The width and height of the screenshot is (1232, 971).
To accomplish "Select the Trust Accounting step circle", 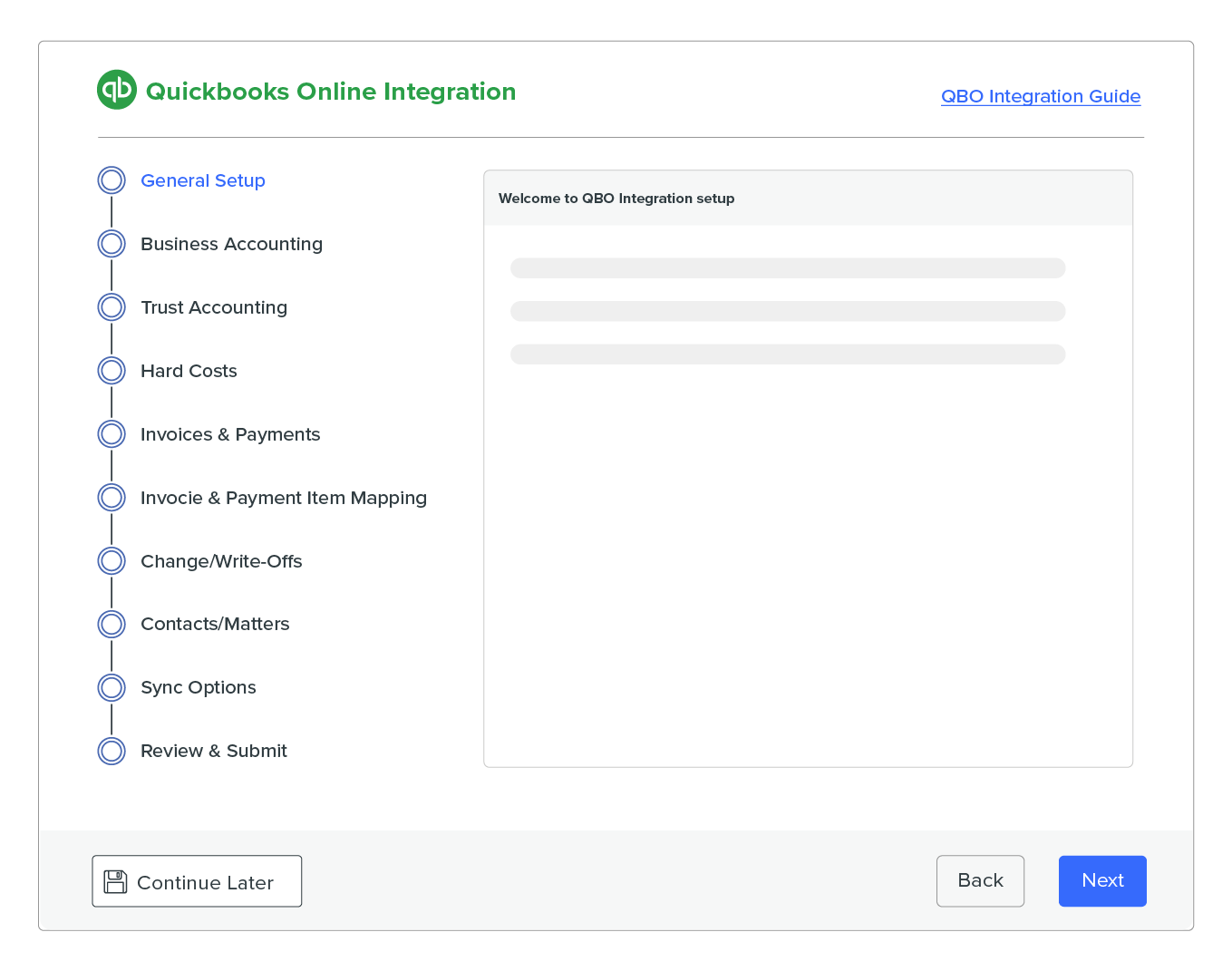I will click(111, 306).
